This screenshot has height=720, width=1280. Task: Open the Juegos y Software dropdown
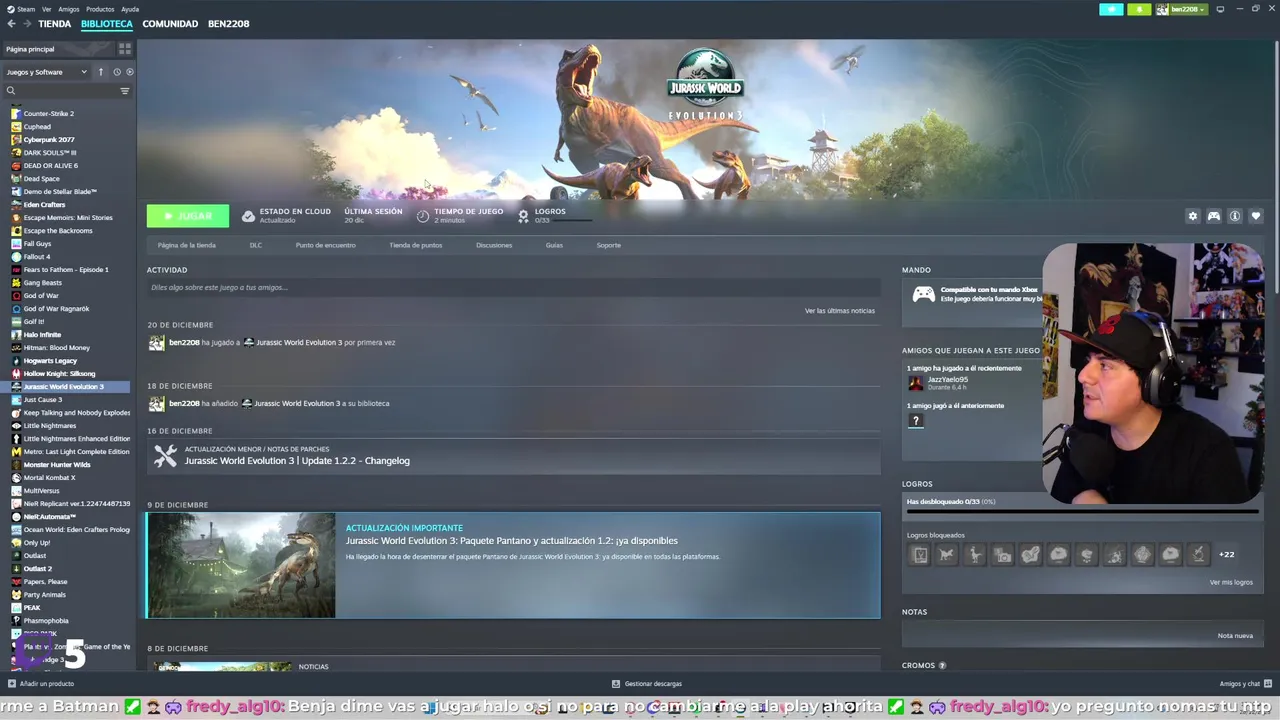47,72
